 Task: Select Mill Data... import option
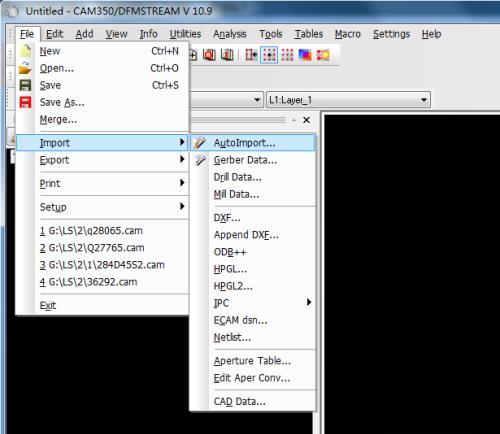click(x=253, y=194)
